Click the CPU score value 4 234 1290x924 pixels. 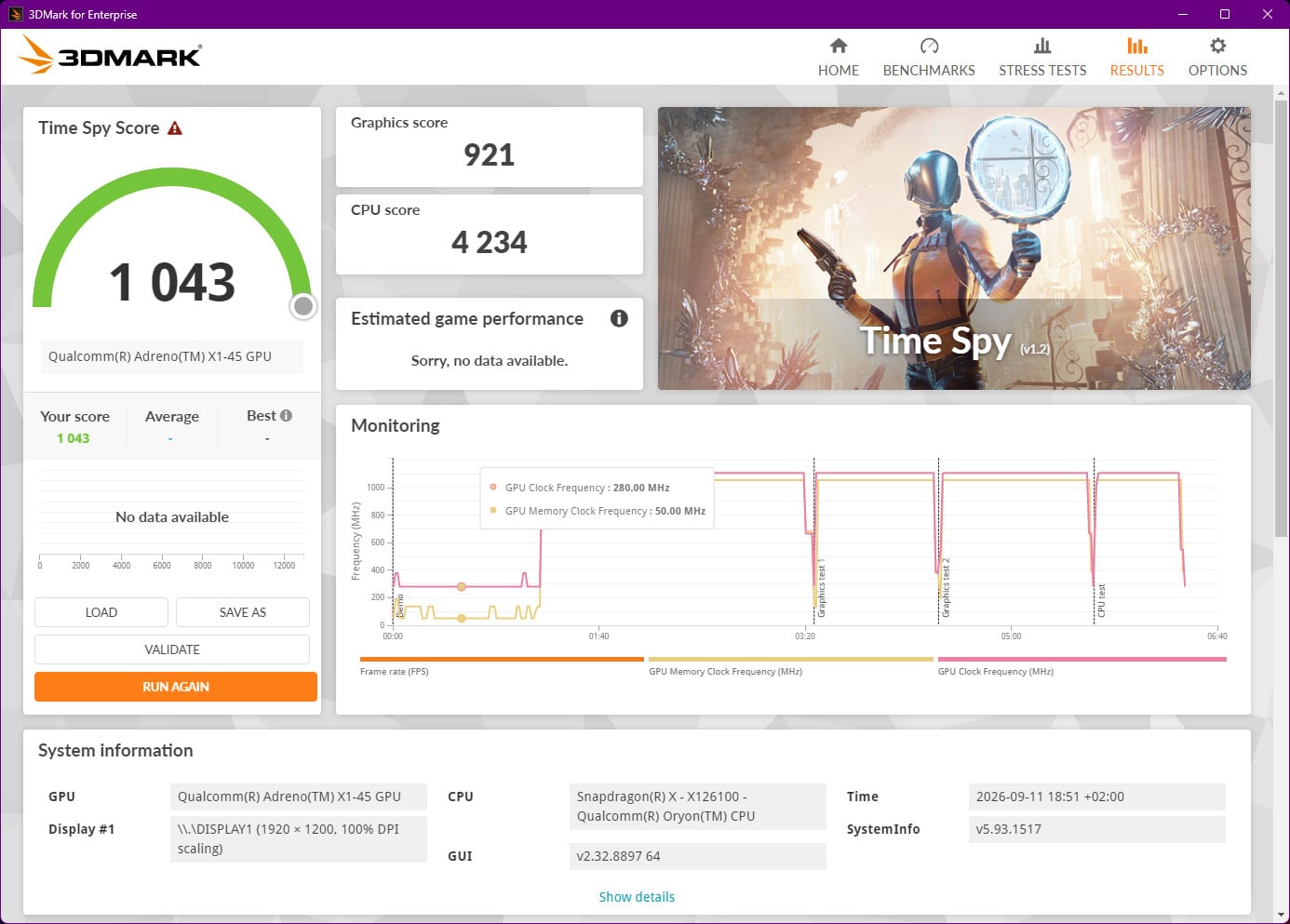pos(490,242)
